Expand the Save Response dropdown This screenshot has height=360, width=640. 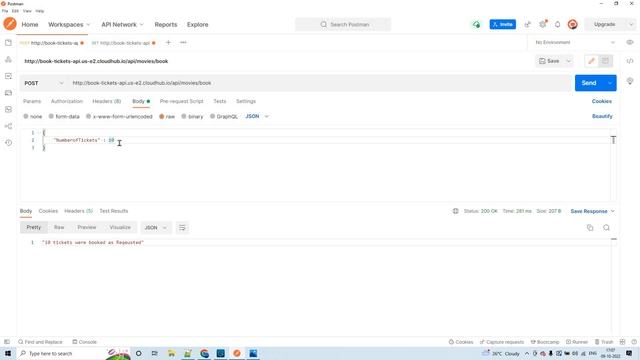[x=612, y=211]
